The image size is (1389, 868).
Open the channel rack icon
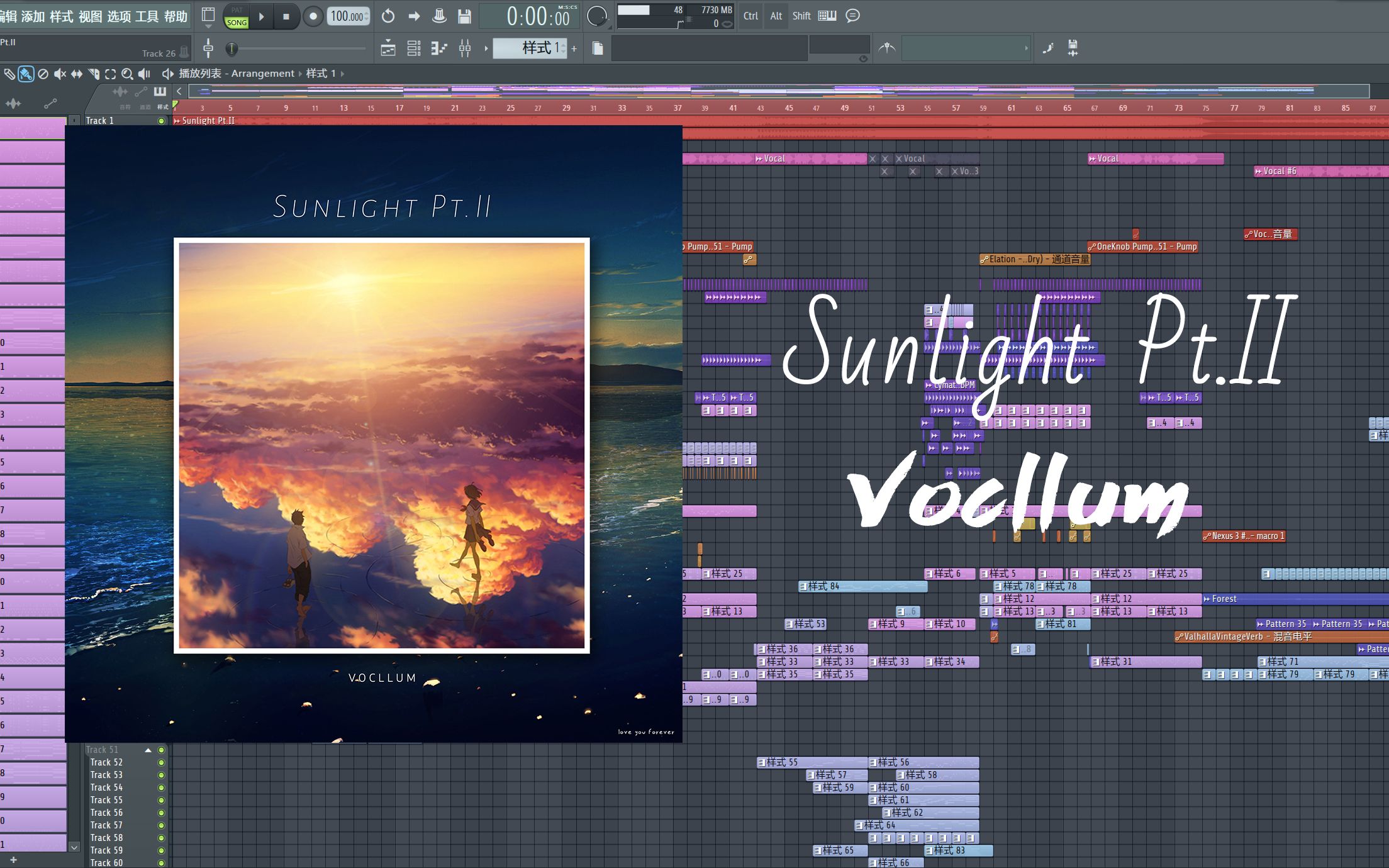click(414, 48)
